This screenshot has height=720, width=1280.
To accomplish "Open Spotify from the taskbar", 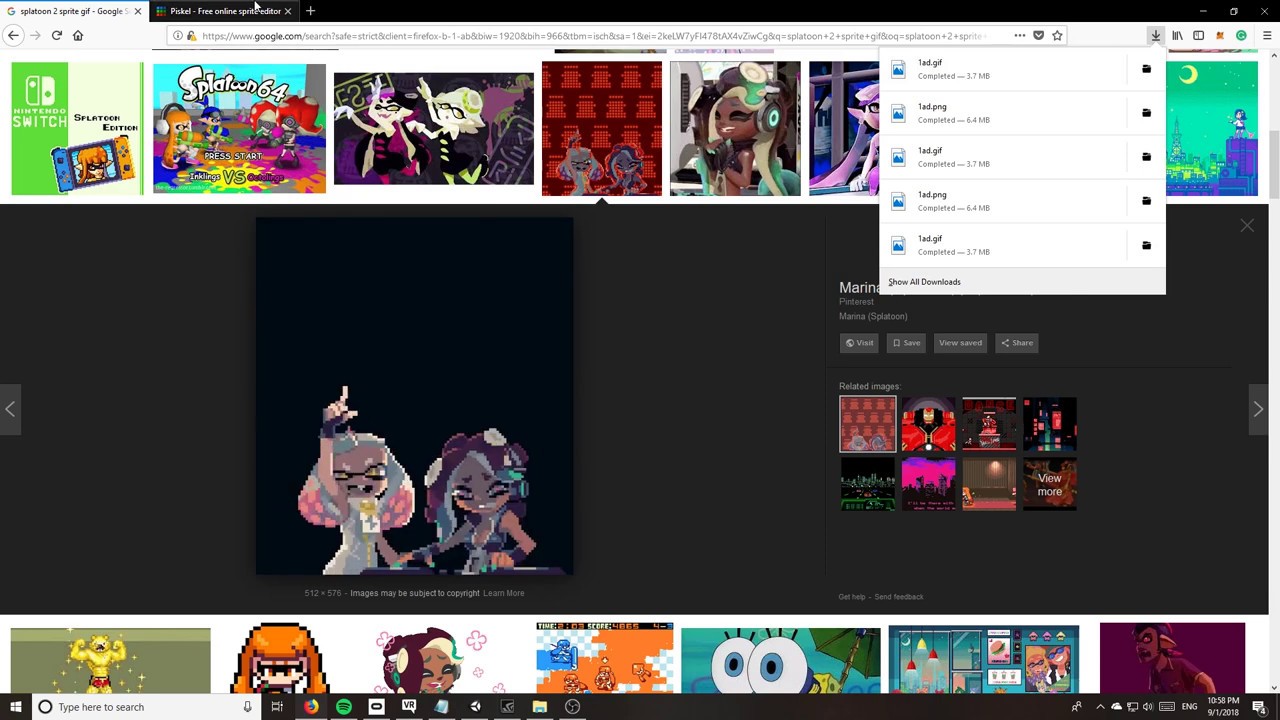I will tap(343, 707).
